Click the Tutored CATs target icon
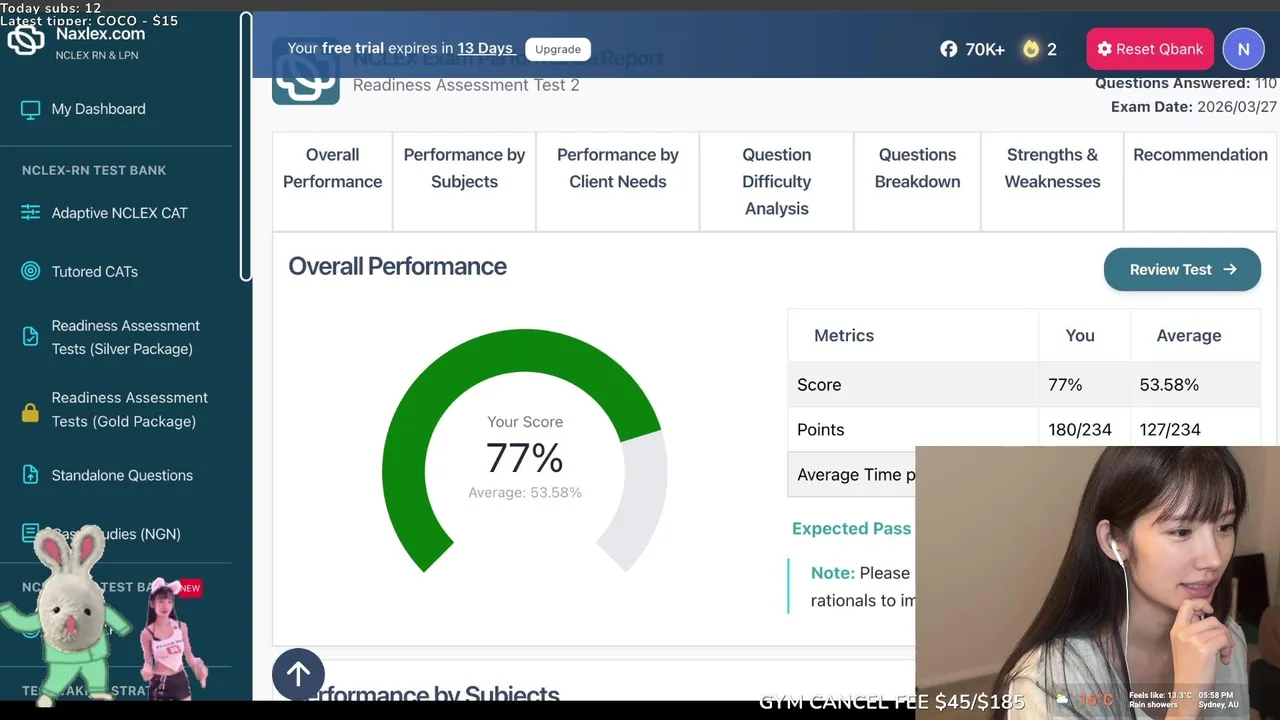Viewport: 1280px width, 720px height. [x=31, y=271]
